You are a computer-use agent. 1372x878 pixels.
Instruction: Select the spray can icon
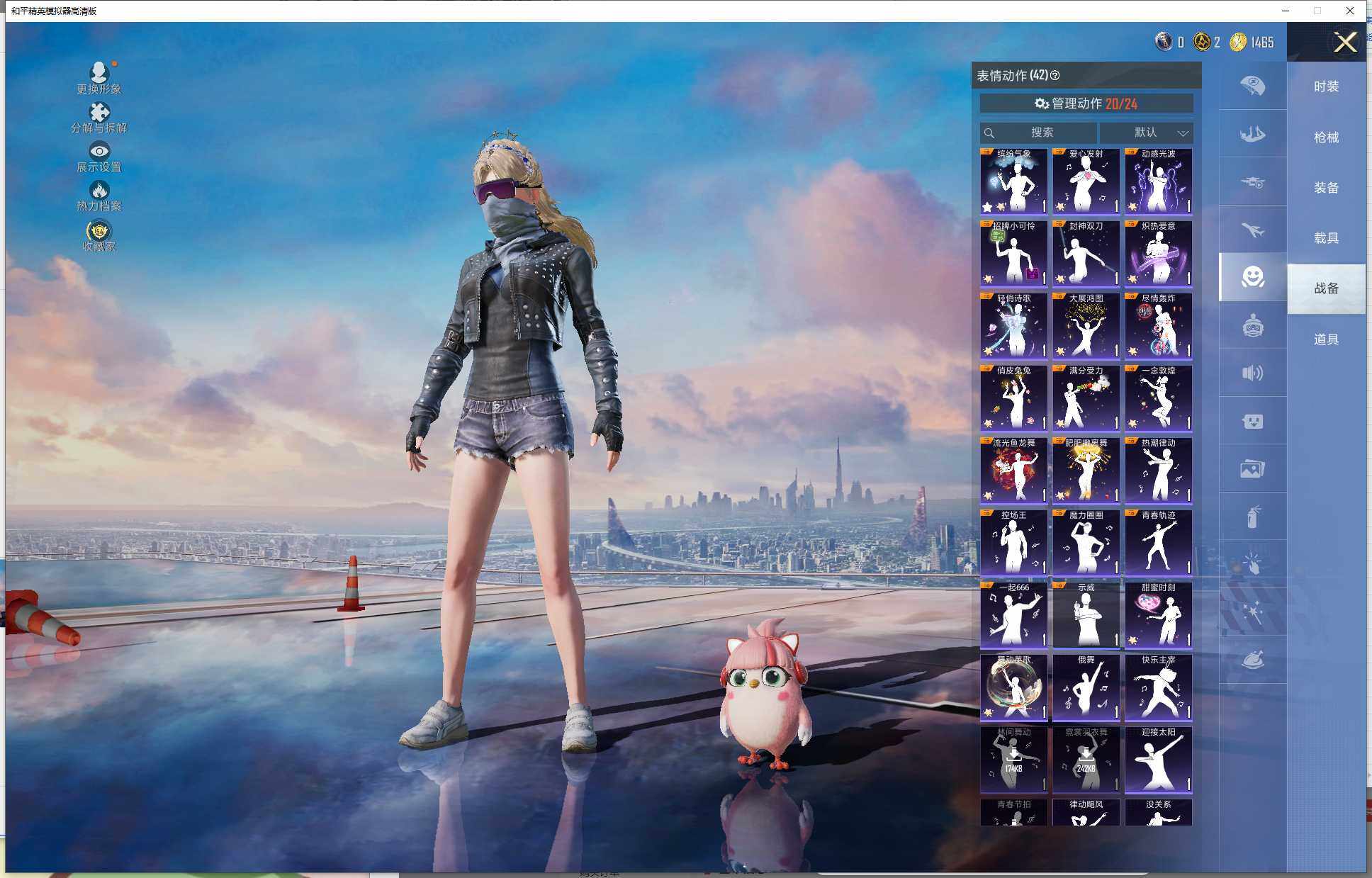[1252, 517]
